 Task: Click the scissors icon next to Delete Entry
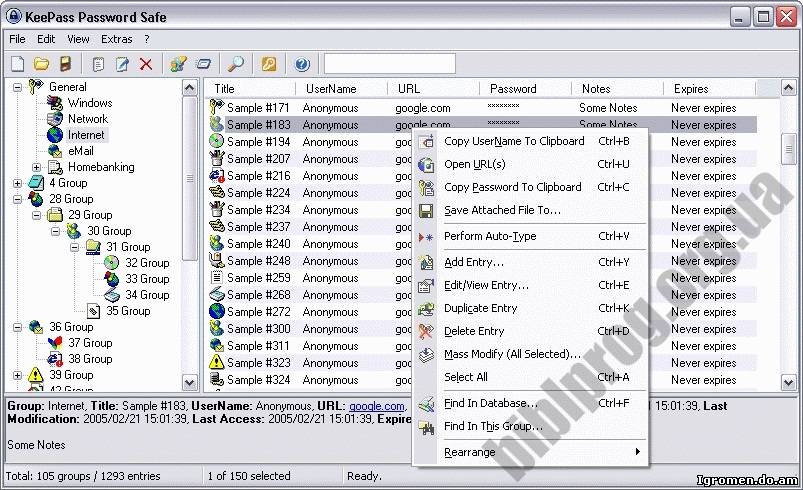426,331
